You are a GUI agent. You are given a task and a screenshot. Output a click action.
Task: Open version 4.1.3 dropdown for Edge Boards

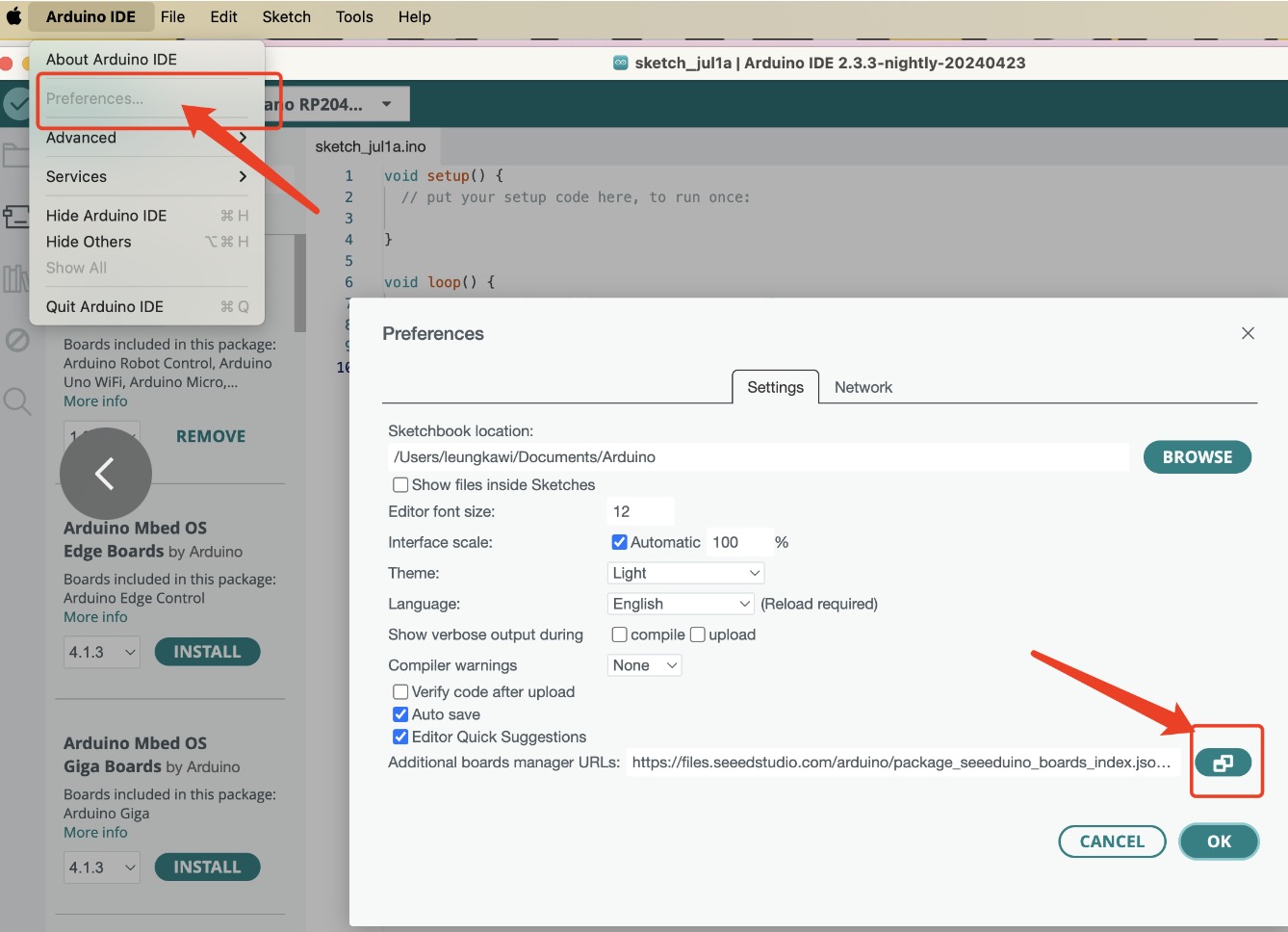point(102,652)
